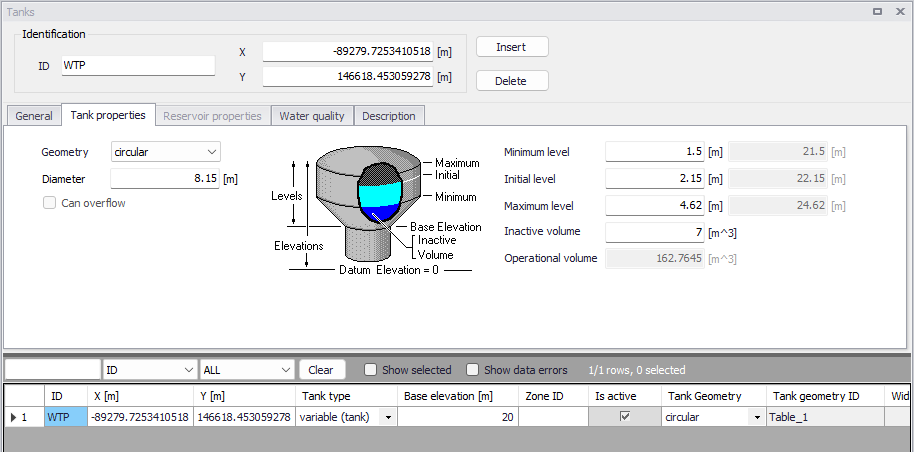Viewport: 914px width, 452px height.
Task: Select the WTP cell in ID column
Action: pos(66,417)
